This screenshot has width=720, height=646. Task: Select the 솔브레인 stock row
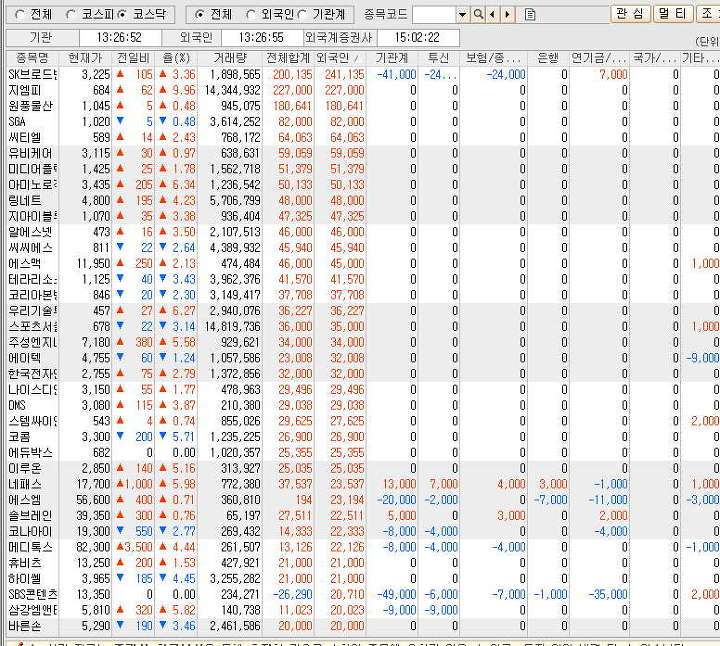(363, 516)
